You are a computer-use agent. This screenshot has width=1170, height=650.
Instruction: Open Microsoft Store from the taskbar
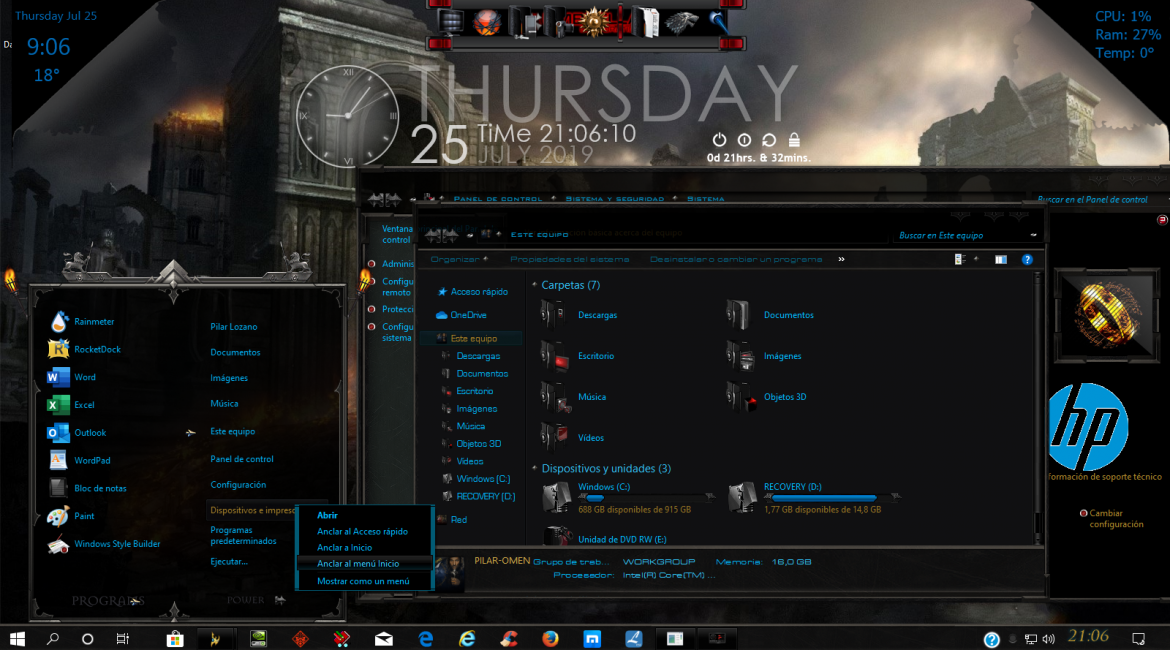[175, 639]
